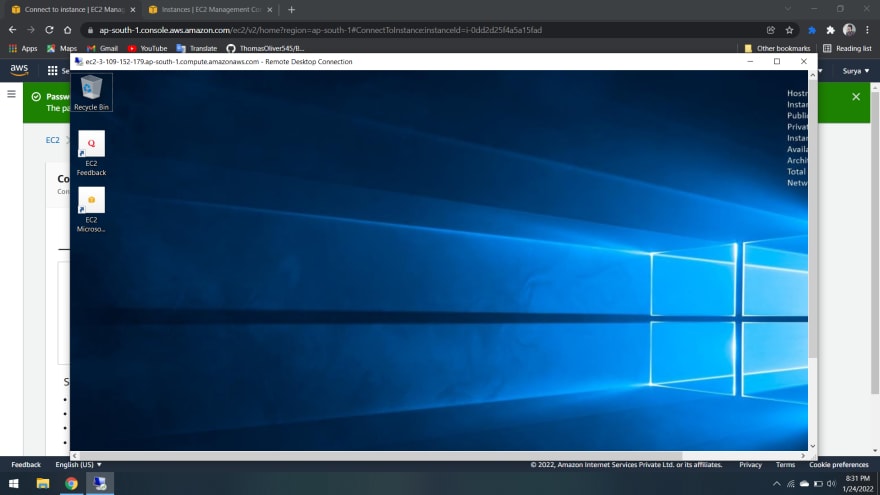Screen dimensions: 880x495
Task: Close the Remote Desktop Connection window
Action: [x=804, y=61]
